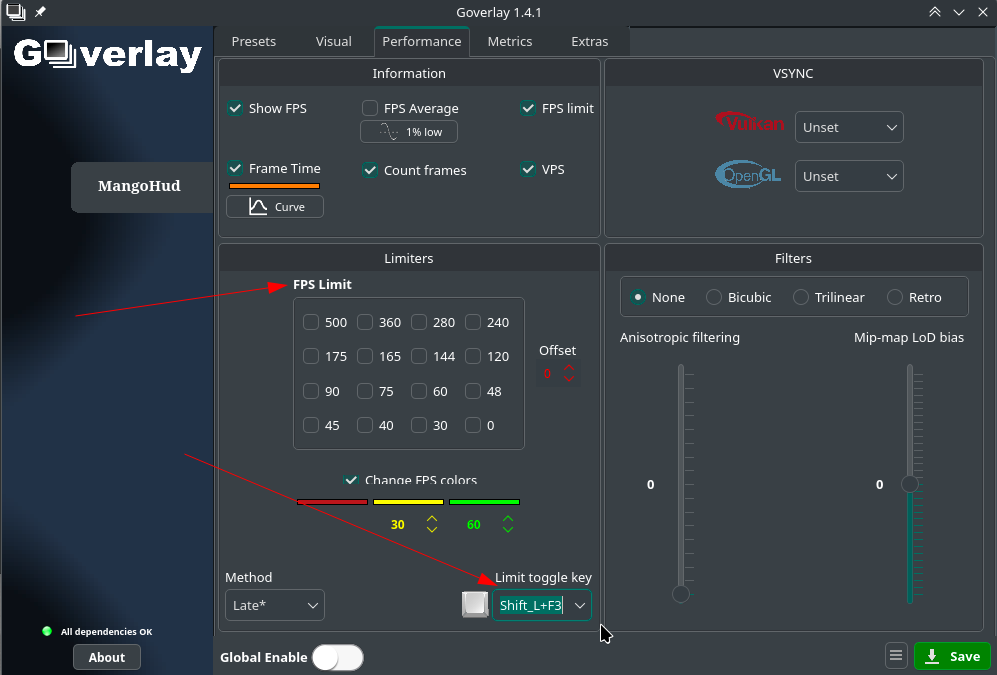Select MangoHud in the sidebar

coord(142,186)
